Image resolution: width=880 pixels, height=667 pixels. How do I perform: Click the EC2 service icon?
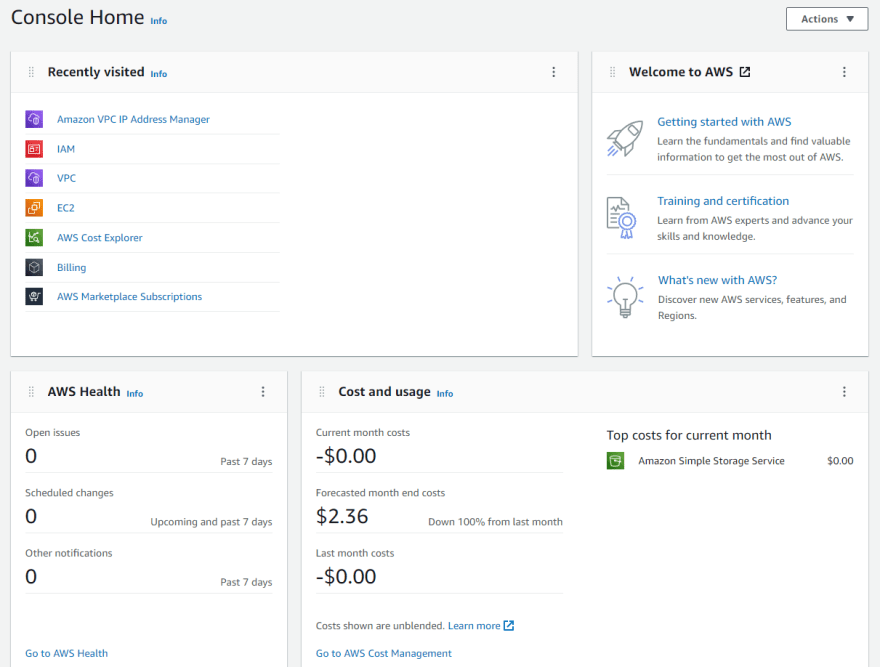pos(34,208)
